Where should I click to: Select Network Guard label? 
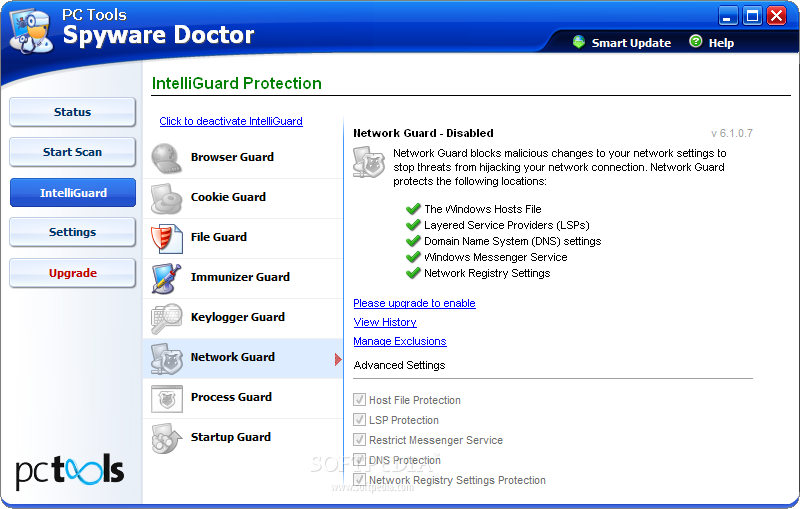[233, 357]
